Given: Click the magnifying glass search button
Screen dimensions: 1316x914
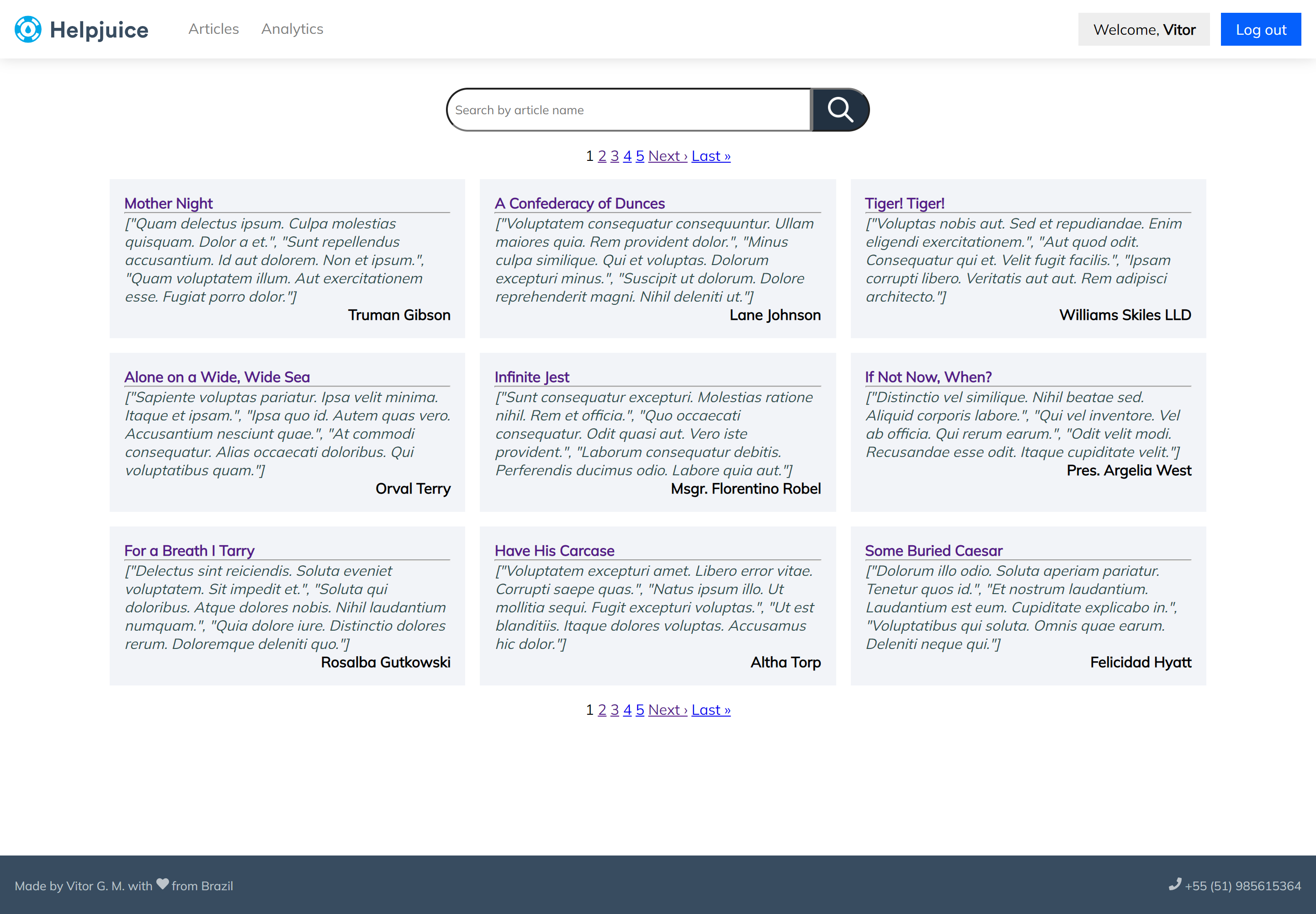Looking at the screenshot, I should (839, 109).
